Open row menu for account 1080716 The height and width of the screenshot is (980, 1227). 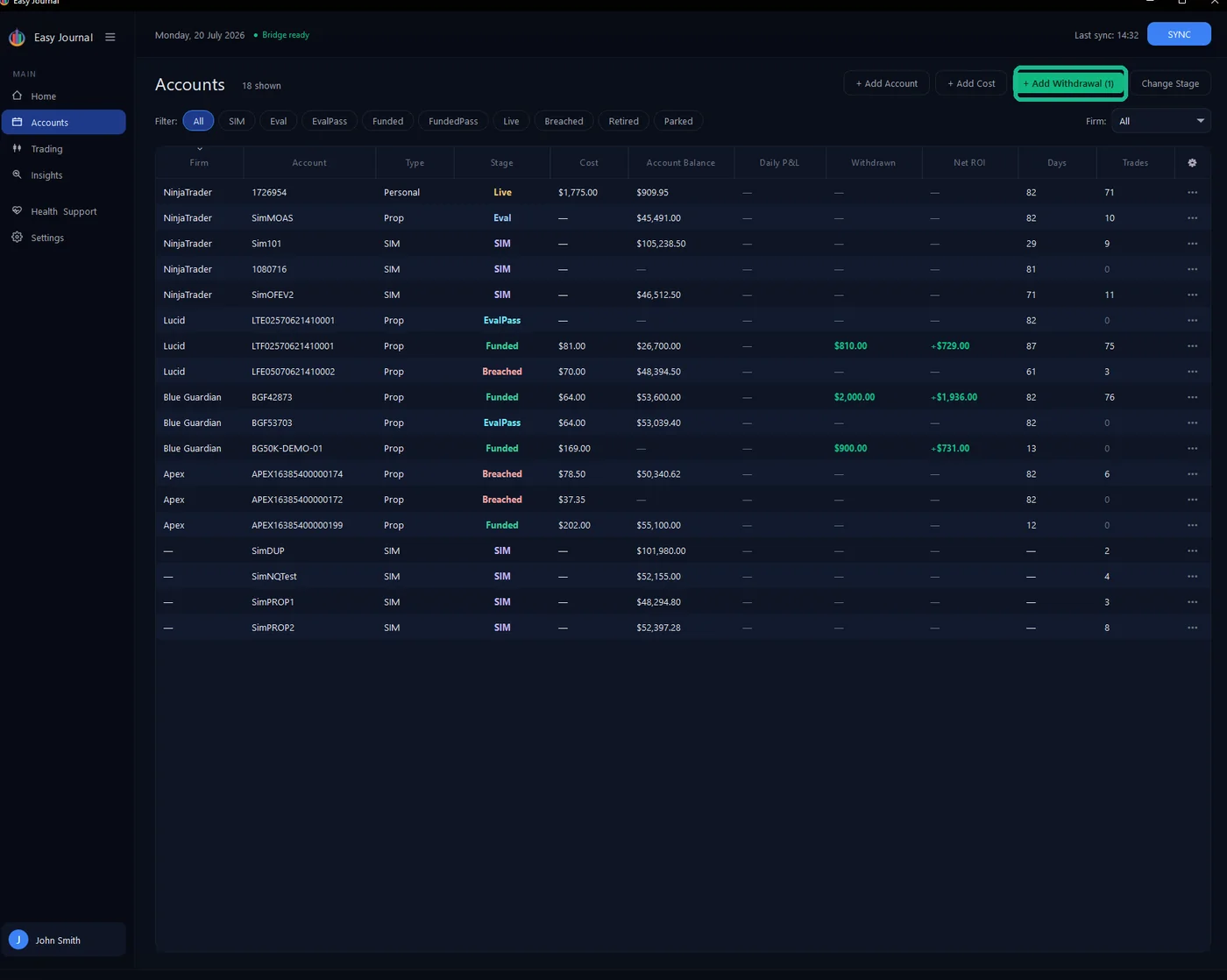[x=1192, y=269]
